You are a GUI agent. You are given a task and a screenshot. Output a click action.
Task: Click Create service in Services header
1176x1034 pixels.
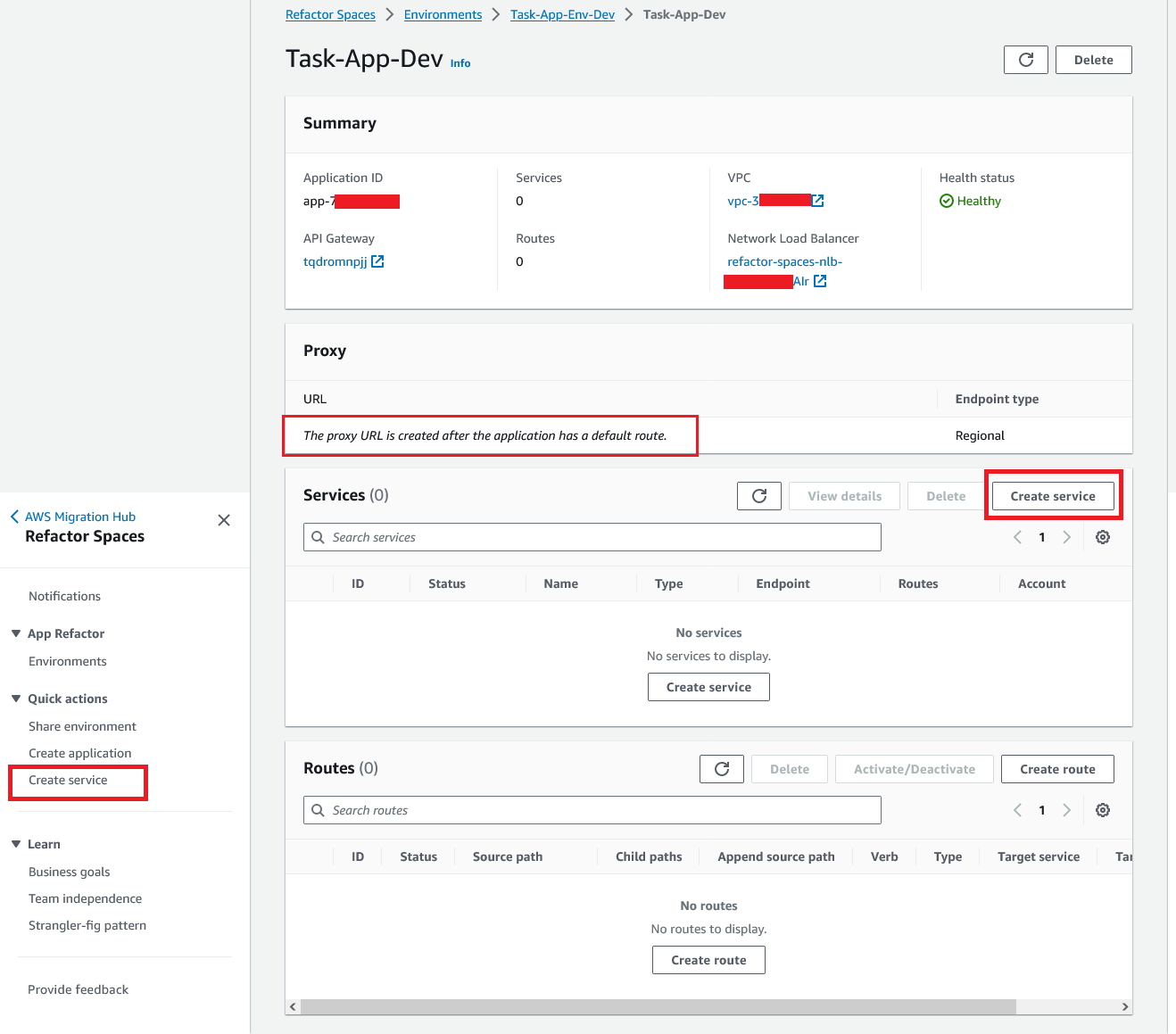1053,496
